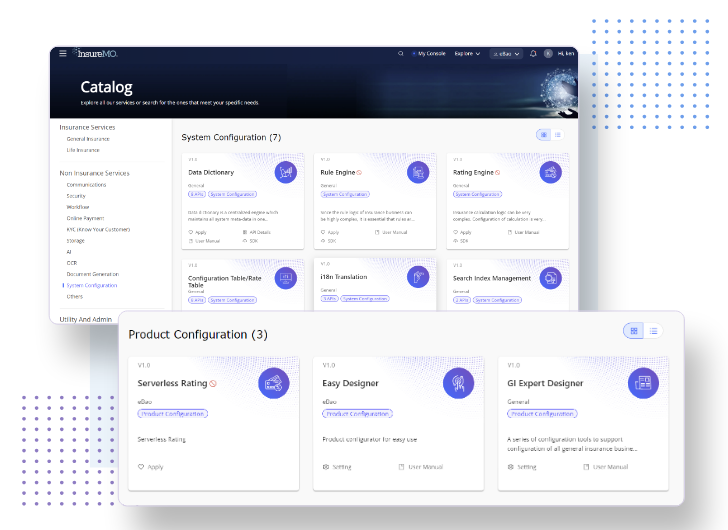This screenshot has height=530, width=728.
Task: Click the Search Index Management icon
Action: click(550, 278)
